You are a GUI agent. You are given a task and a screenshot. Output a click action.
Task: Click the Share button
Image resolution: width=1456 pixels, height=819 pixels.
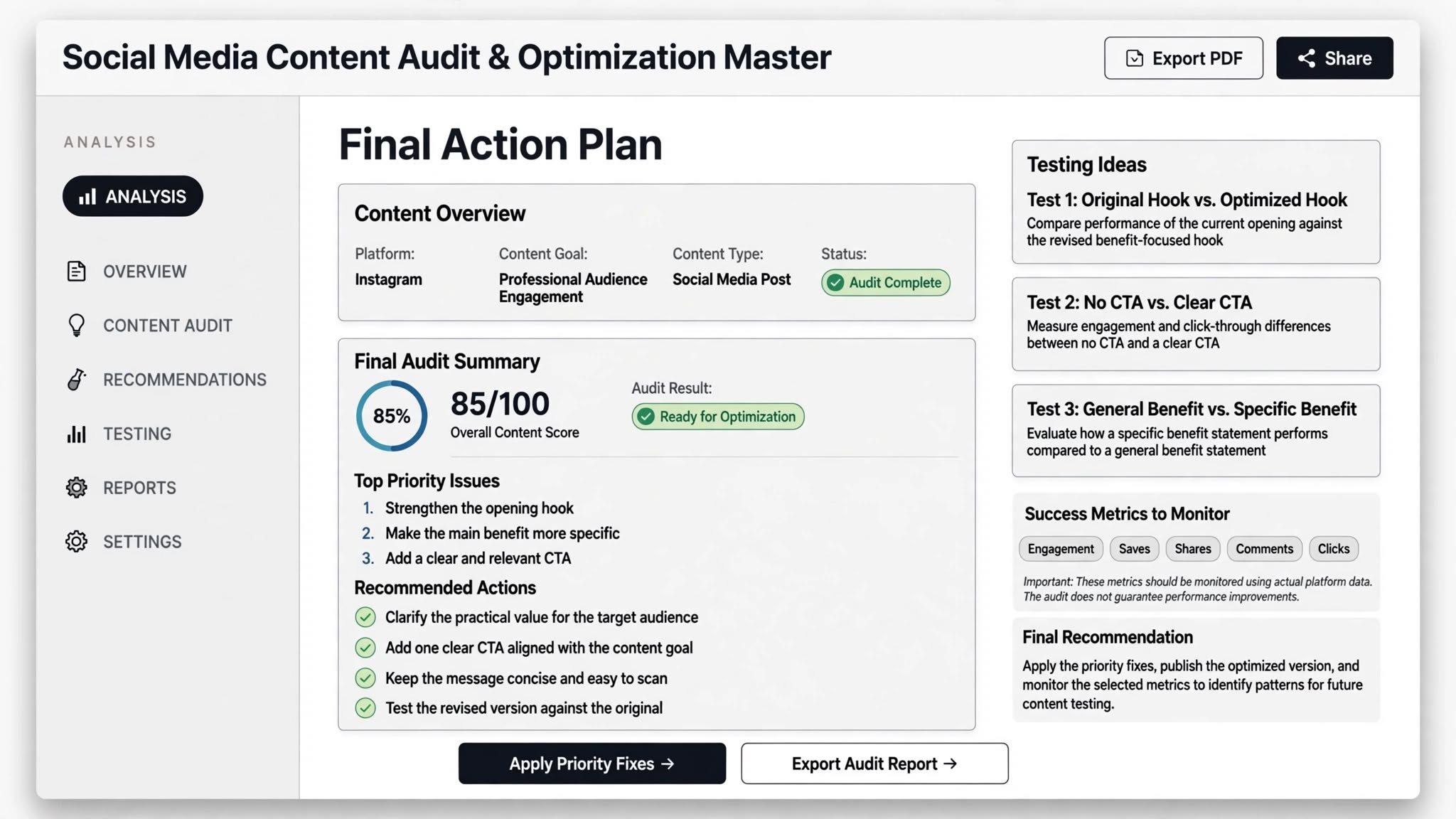(1334, 58)
